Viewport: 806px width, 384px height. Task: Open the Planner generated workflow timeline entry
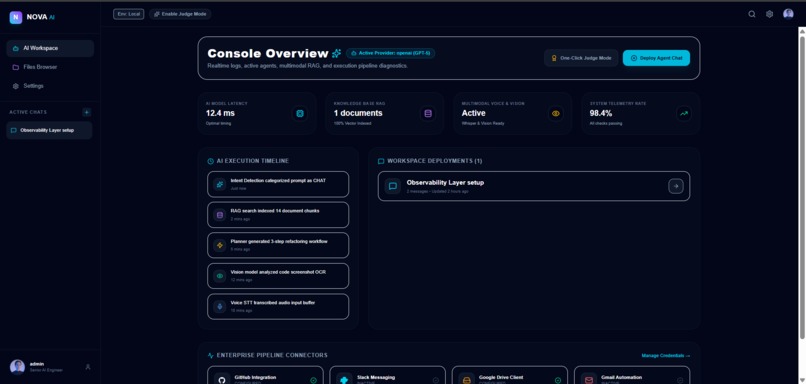278,245
